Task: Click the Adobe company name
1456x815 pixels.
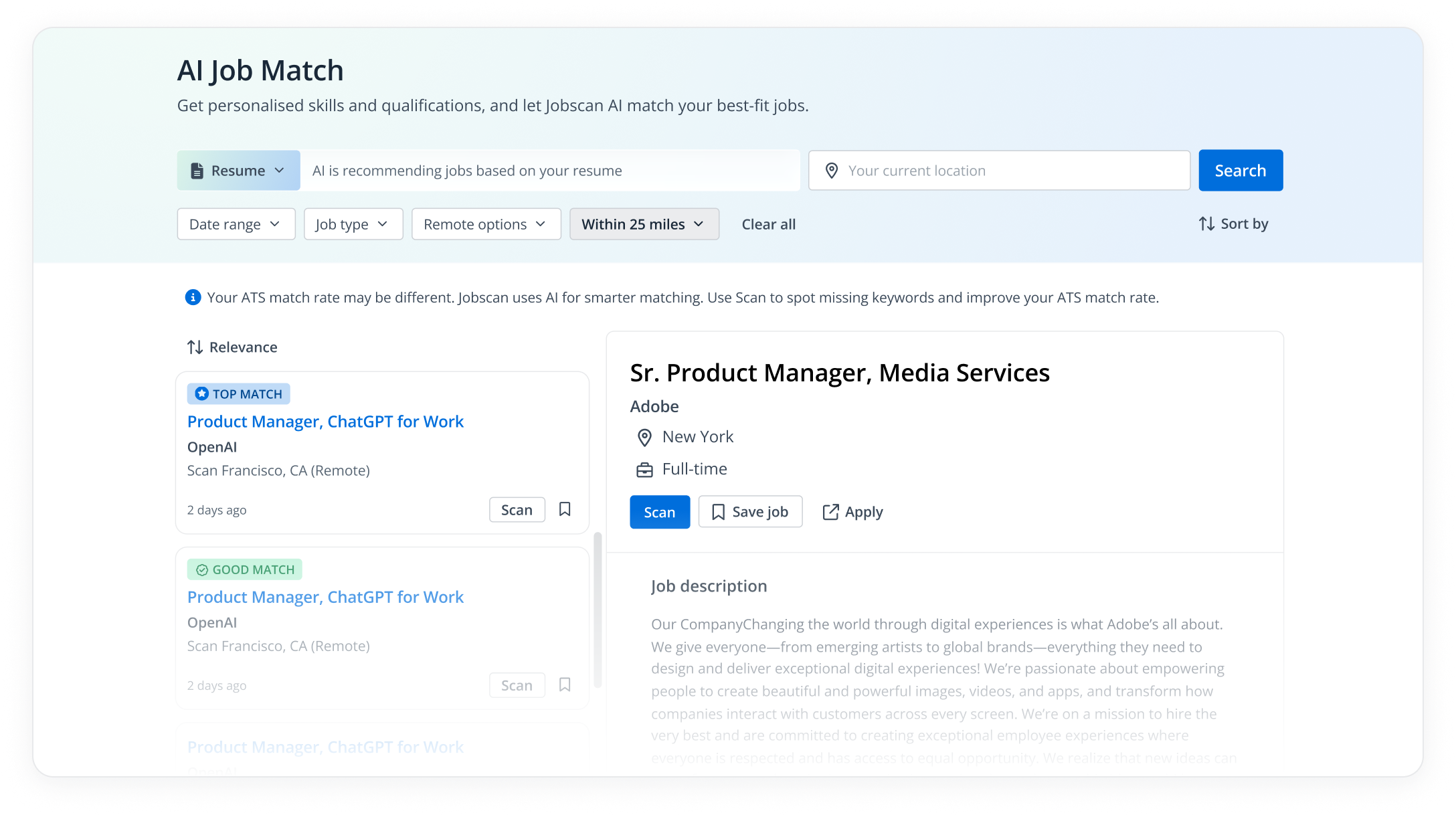Action: coord(654,406)
